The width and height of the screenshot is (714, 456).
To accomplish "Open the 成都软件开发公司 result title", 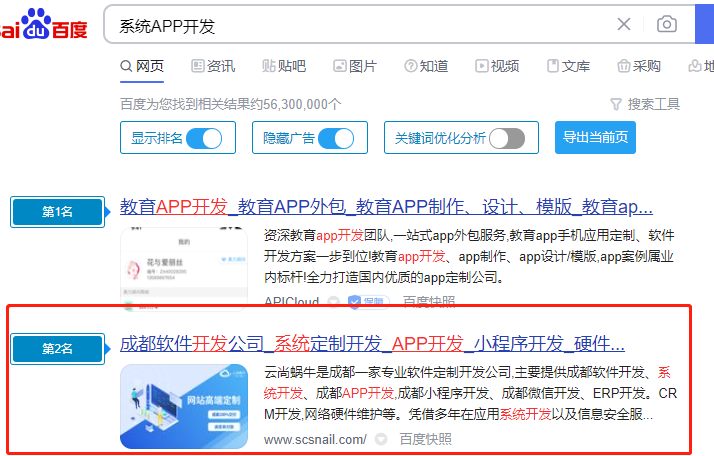I will [372, 344].
